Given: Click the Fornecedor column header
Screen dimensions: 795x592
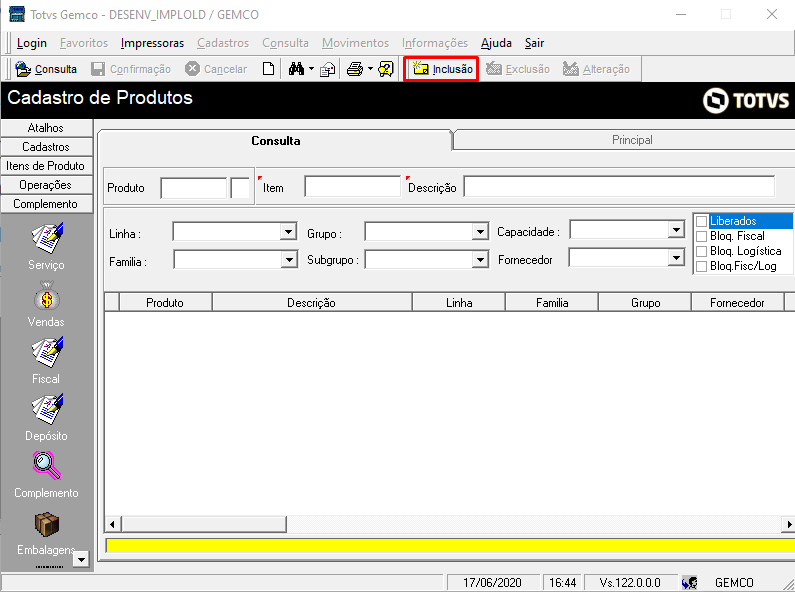Looking at the screenshot, I should 737,303.
